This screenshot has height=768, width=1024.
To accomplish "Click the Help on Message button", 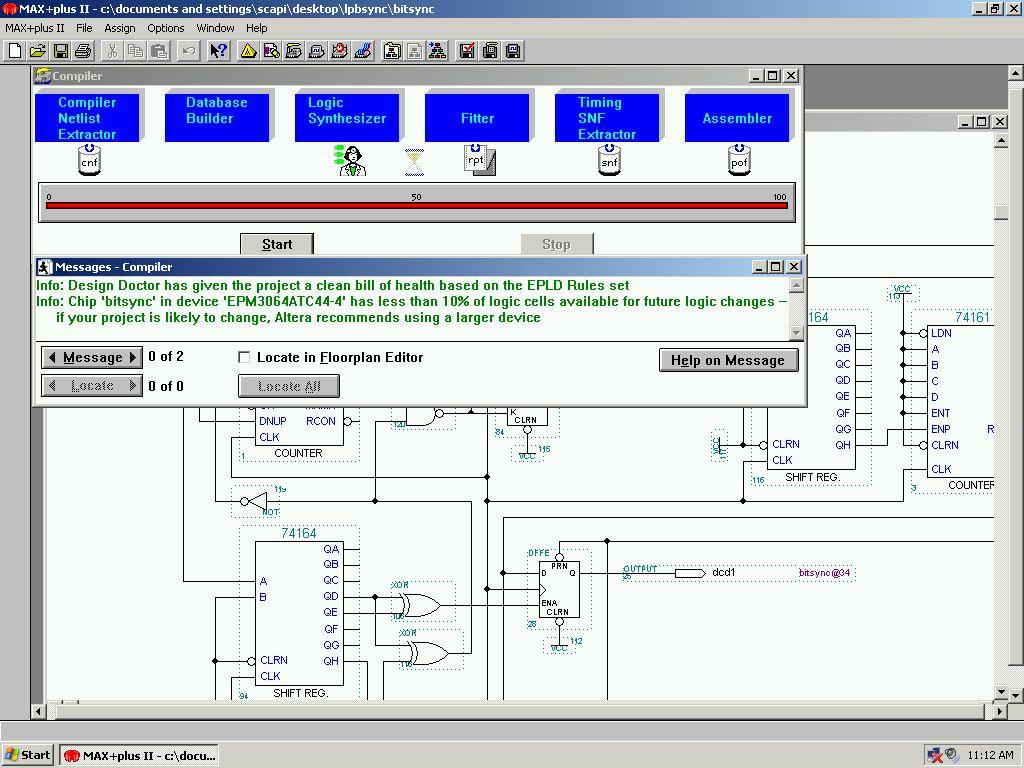I will (x=728, y=360).
